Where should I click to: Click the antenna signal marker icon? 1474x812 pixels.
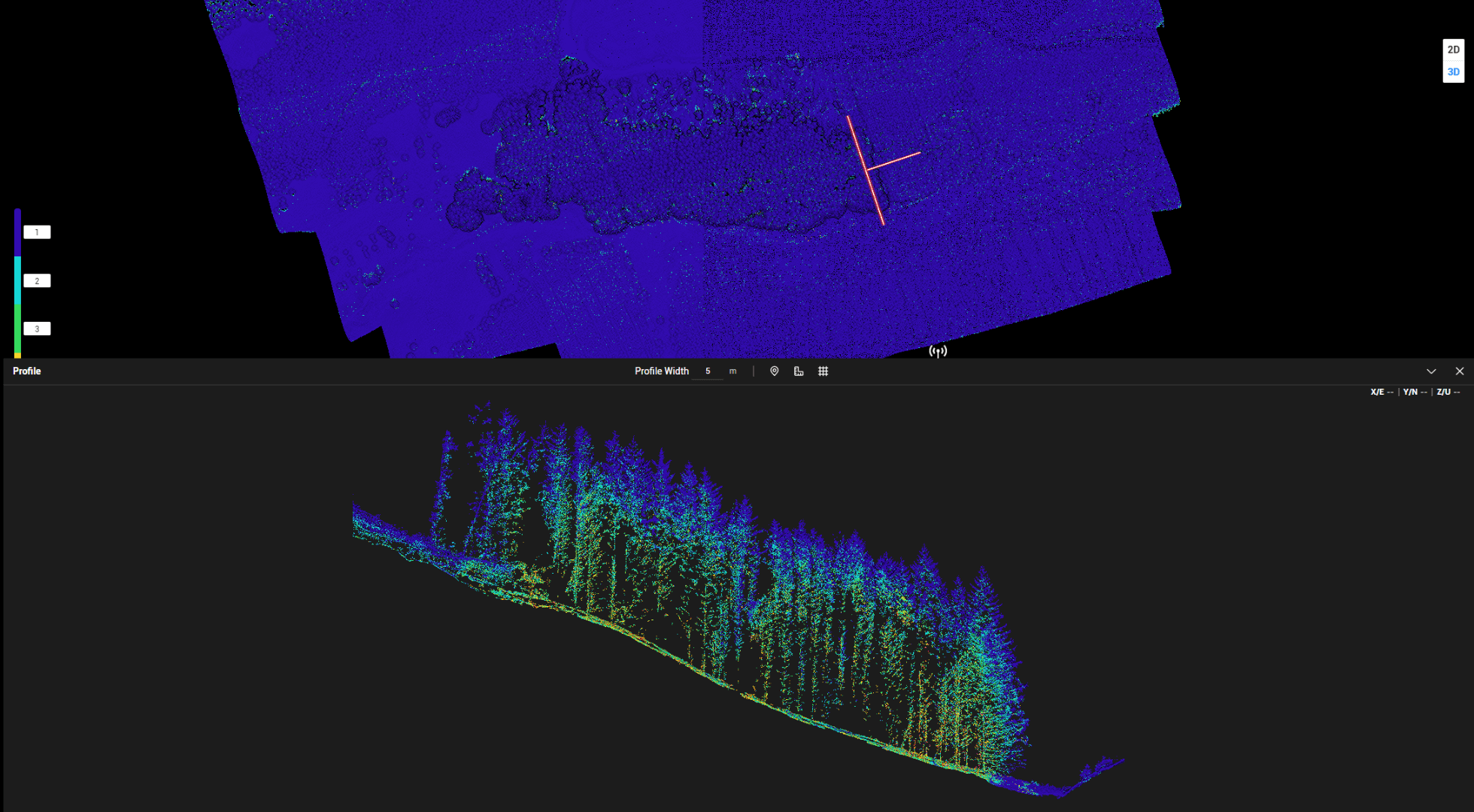[x=938, y=351]
